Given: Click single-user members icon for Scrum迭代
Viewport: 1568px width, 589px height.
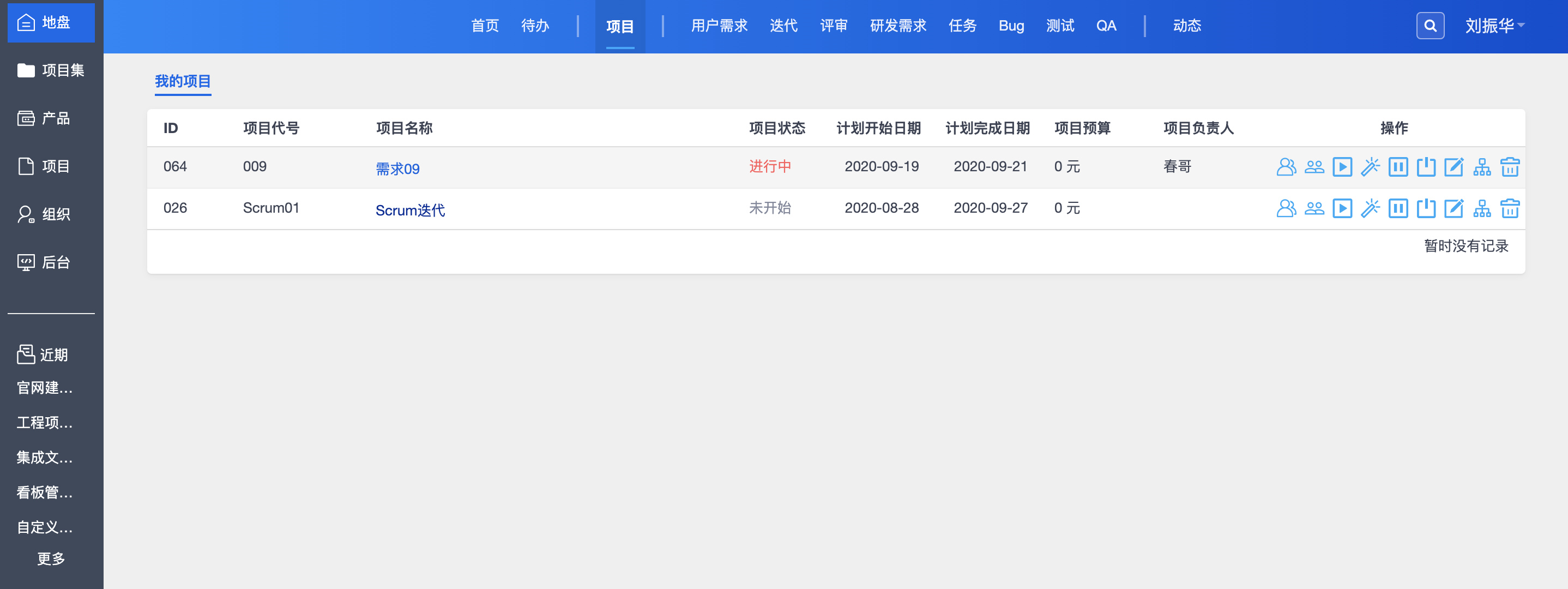Looking at the screenshot, I should [x=1286, y=208].
